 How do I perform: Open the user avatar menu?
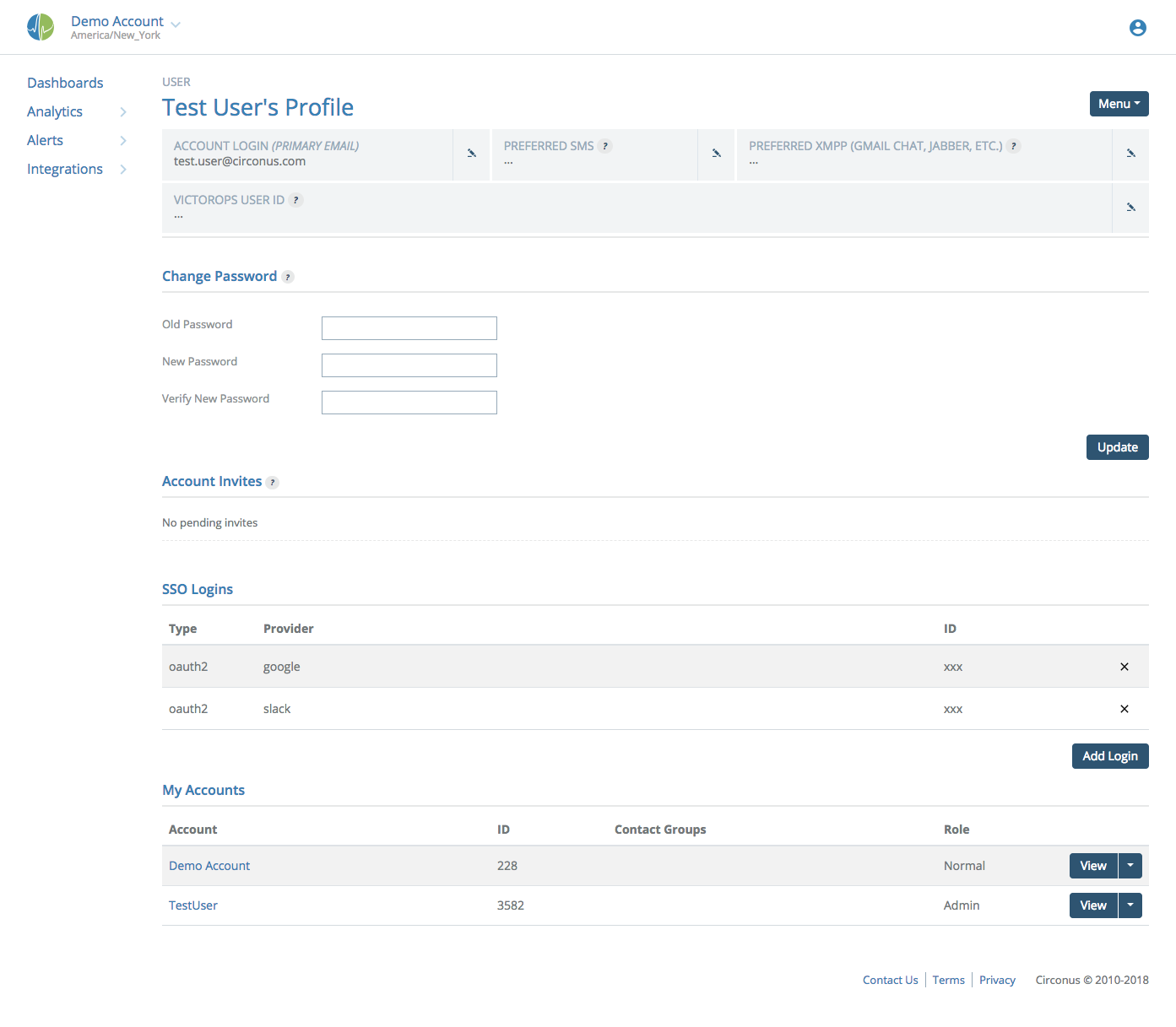tap(1137, 27)
